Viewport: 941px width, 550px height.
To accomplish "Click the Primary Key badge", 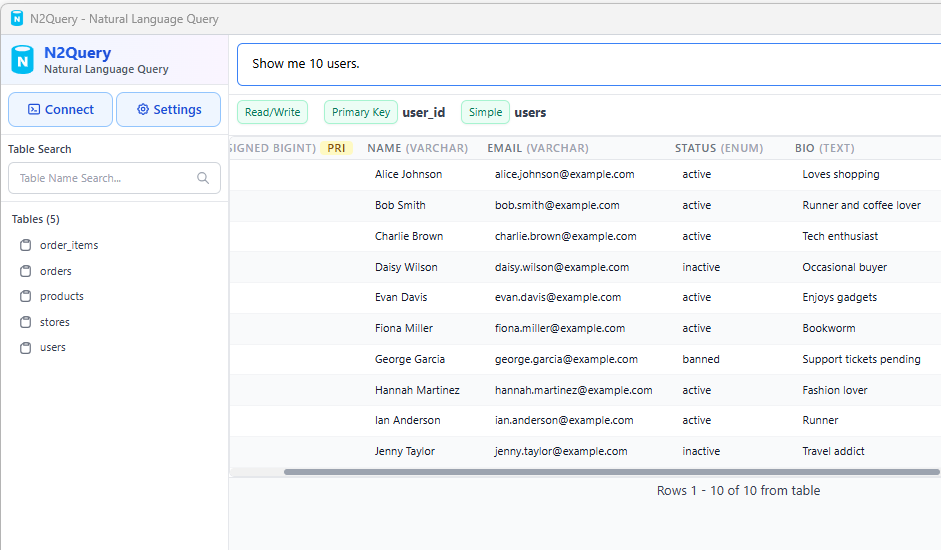I will coord(361,112).
